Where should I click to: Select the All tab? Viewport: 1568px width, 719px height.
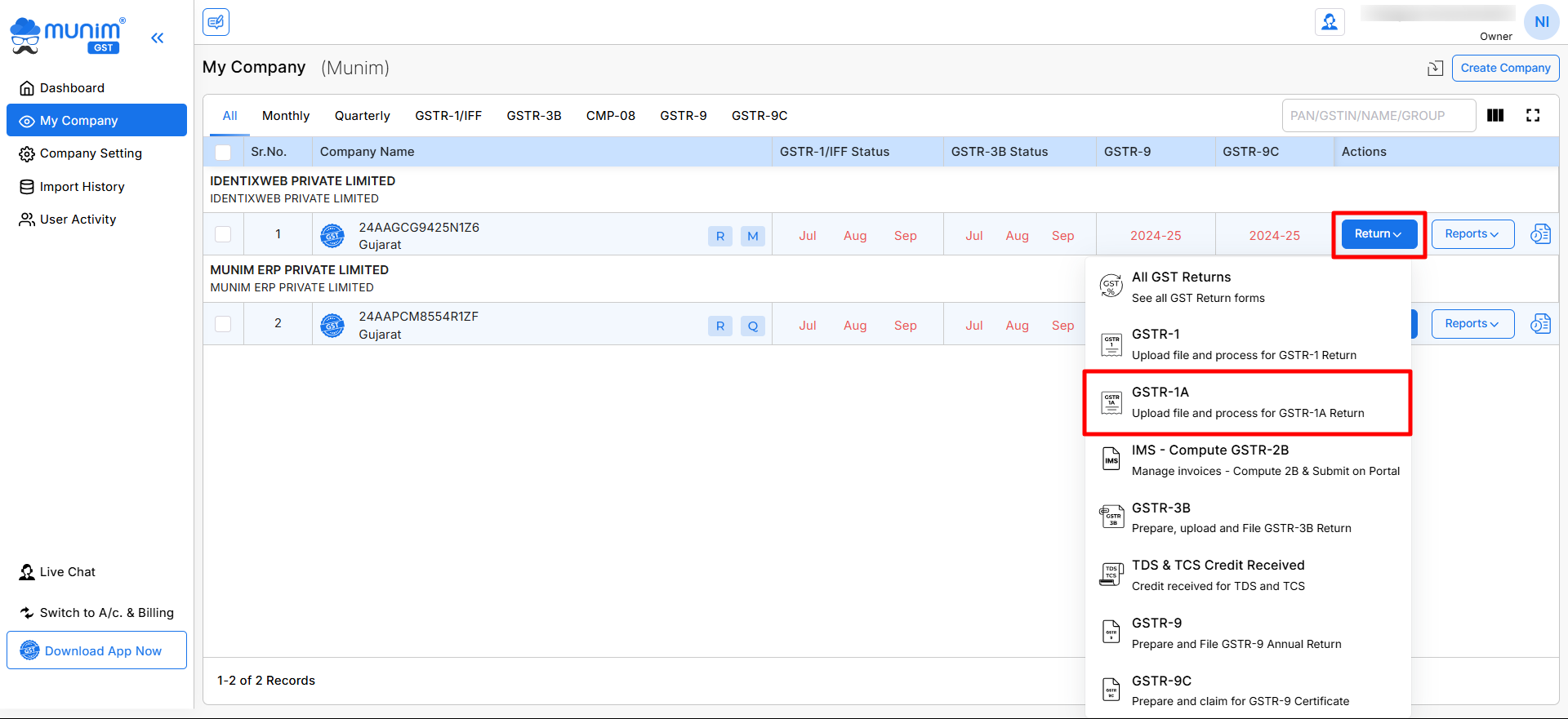pos(230,116)
